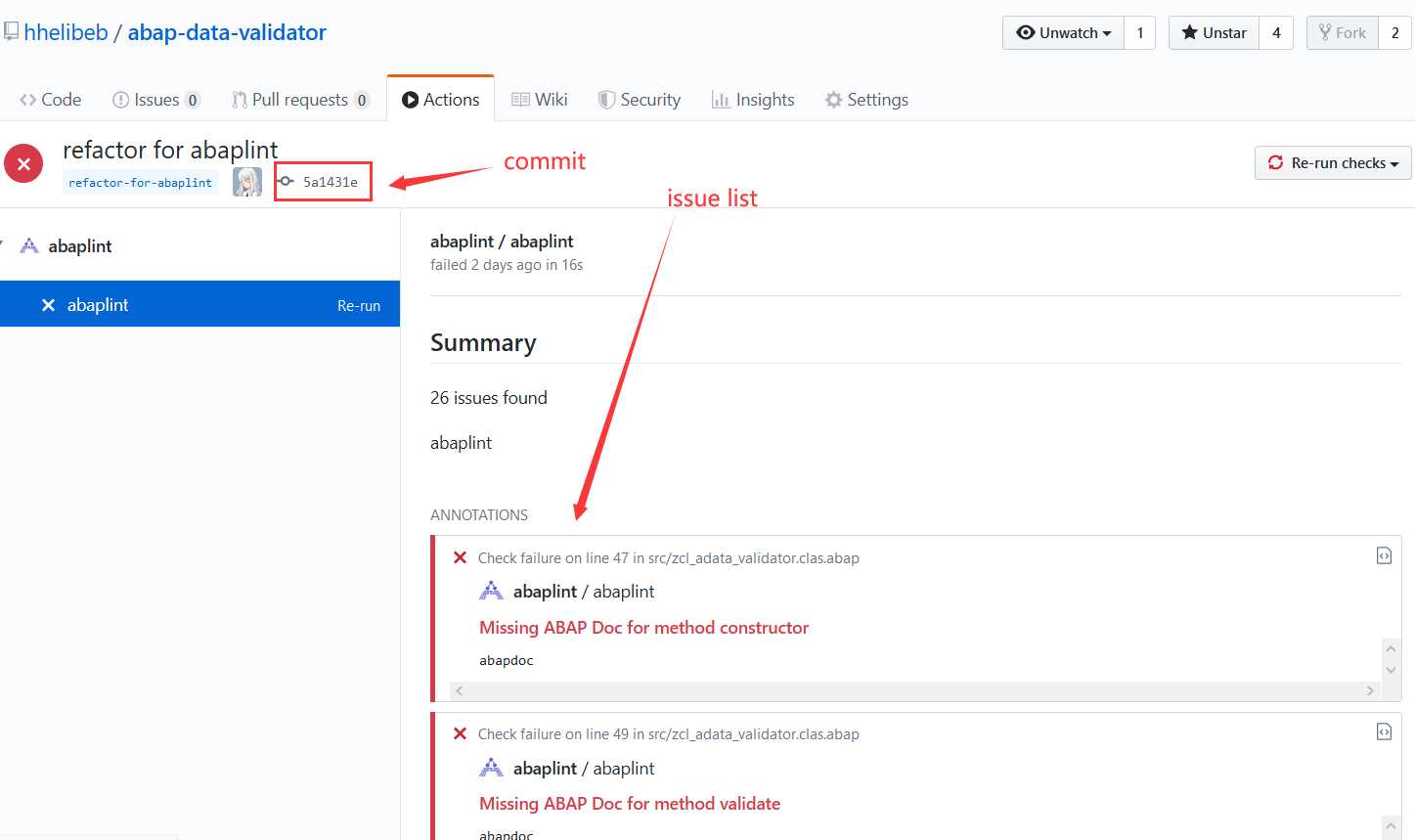Viewport: 1415px width, 840px height.
Task: Click the X icon on the abaplint job row
Action: [48, 305]
